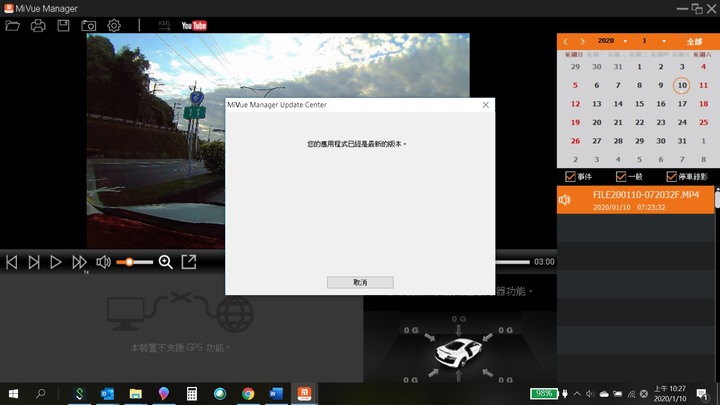
Task: Open Windows Start menu
Action: coord(13,394)
